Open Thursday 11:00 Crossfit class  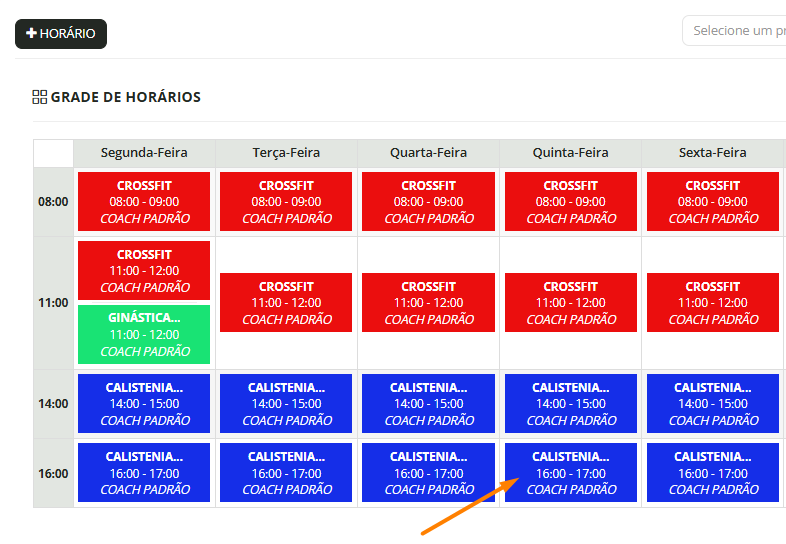[x=570, y=302]
